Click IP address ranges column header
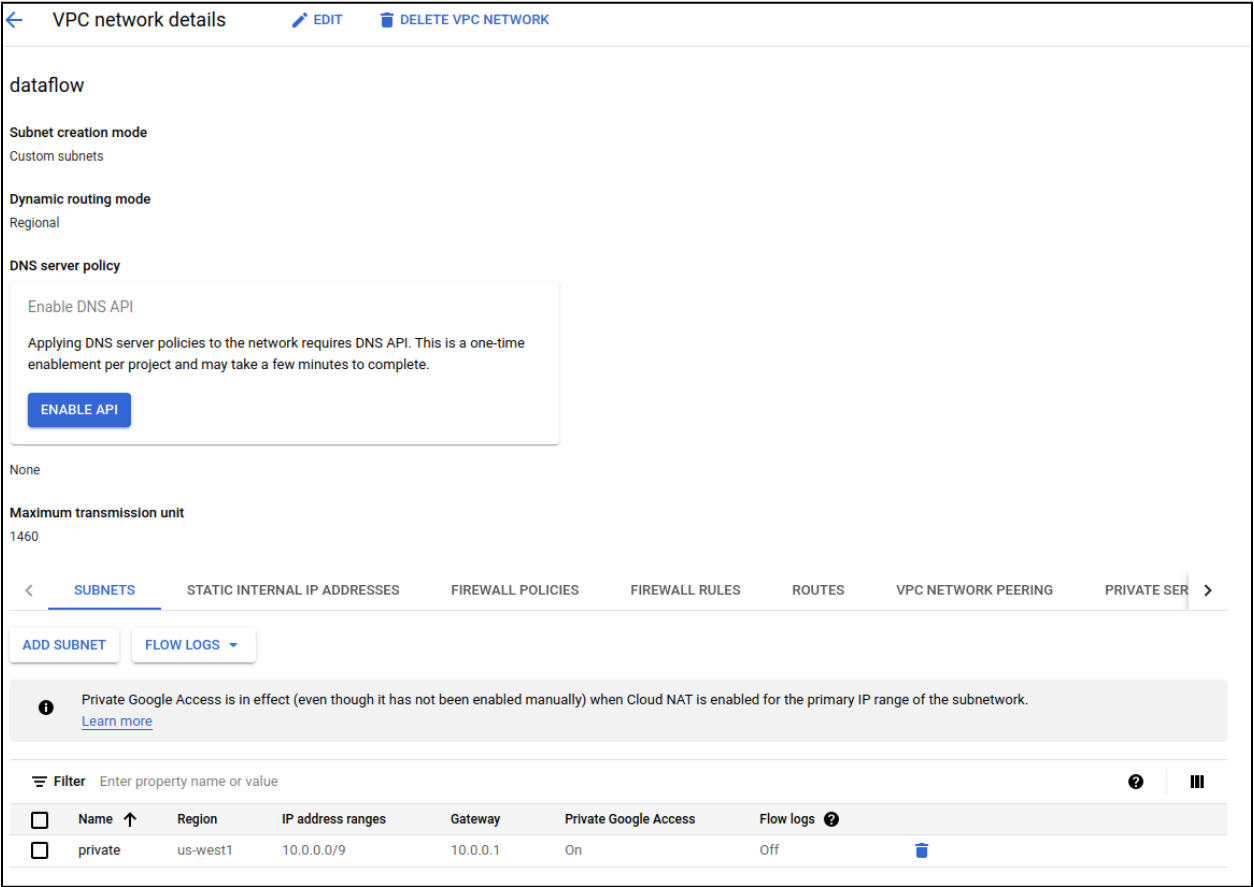The height and width of the screenshot is (887, 1254). (x=334, y=819)
